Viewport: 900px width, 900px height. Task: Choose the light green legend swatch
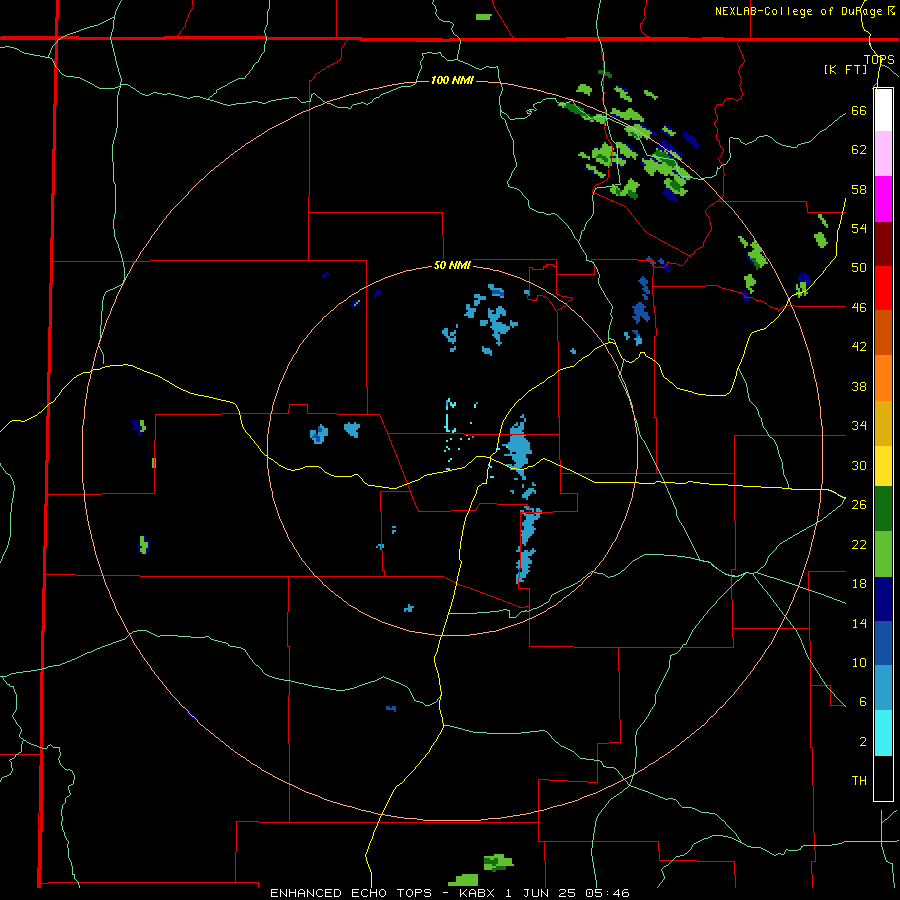pyautogui.click(x=883, y=554)
